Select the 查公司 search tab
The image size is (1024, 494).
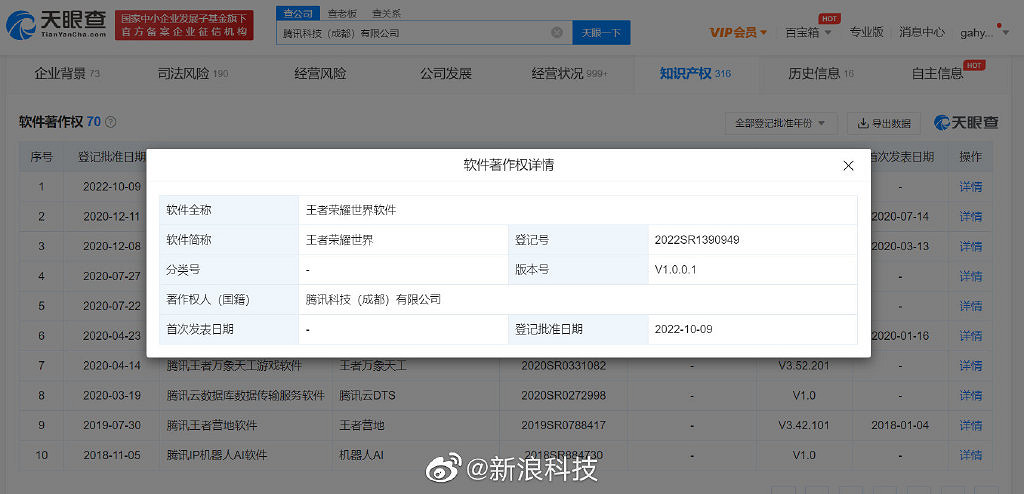tap(298, 13)
